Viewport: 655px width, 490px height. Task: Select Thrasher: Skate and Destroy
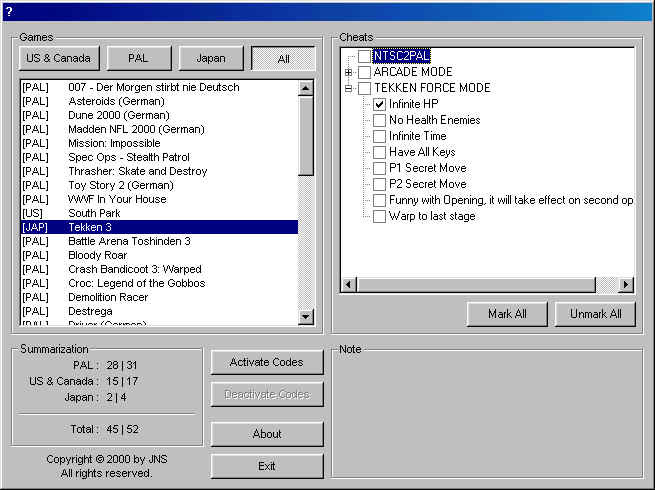(x=159, y=171)
